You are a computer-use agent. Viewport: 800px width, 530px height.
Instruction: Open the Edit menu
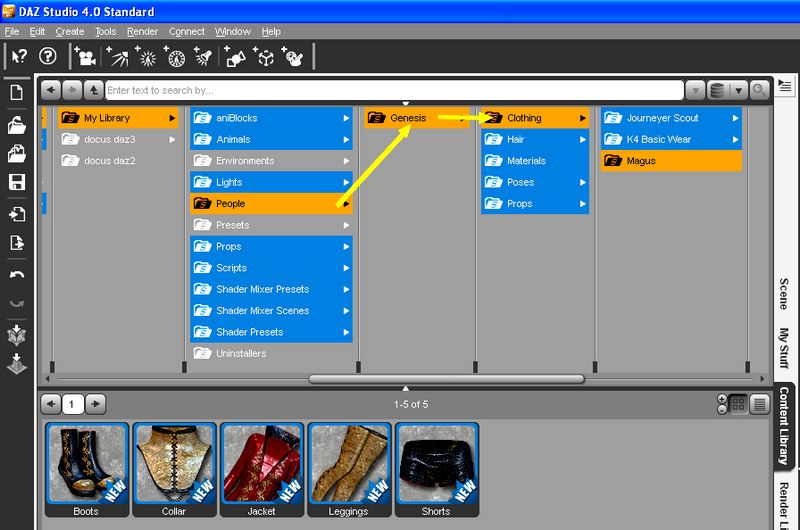tap(37, 32)
